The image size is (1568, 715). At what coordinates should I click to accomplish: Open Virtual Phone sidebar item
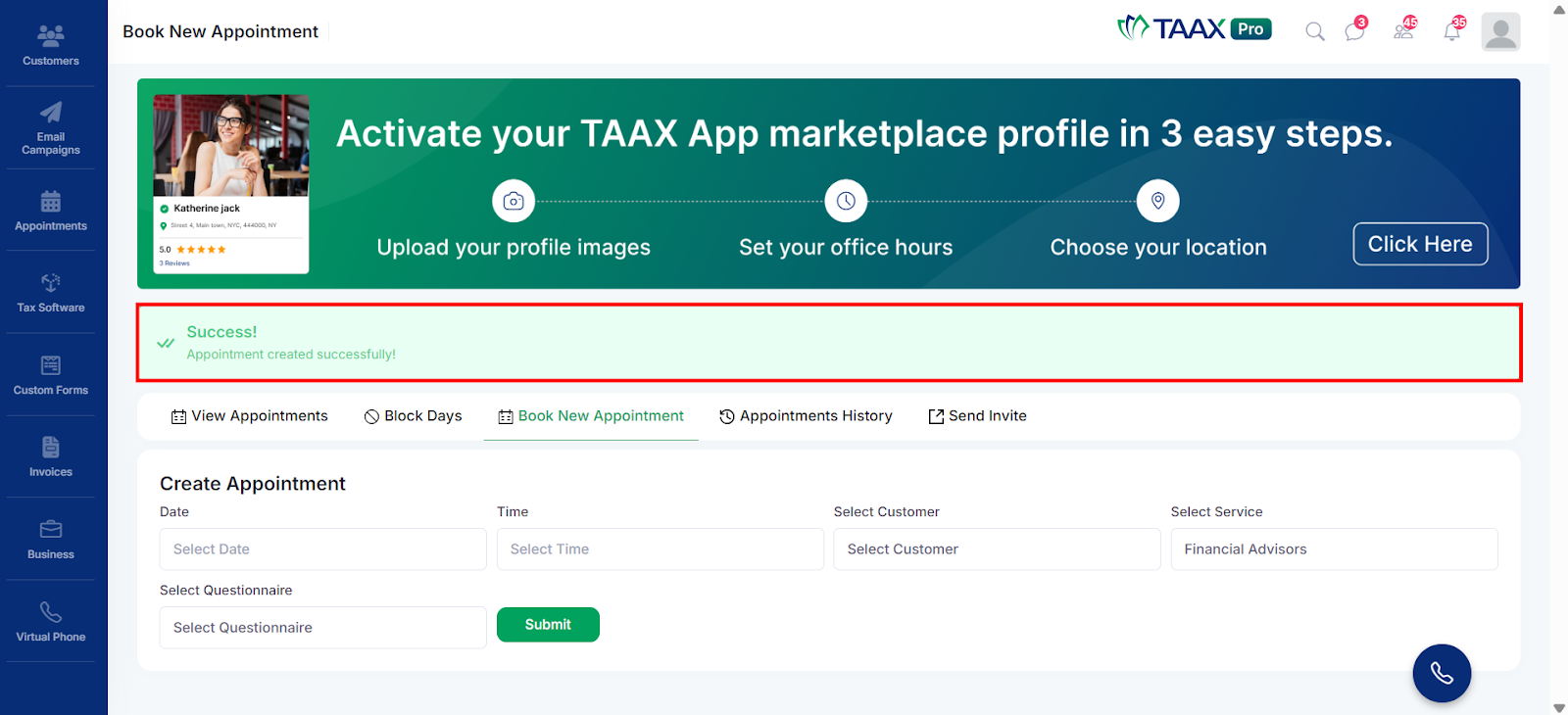coord(51,622)
